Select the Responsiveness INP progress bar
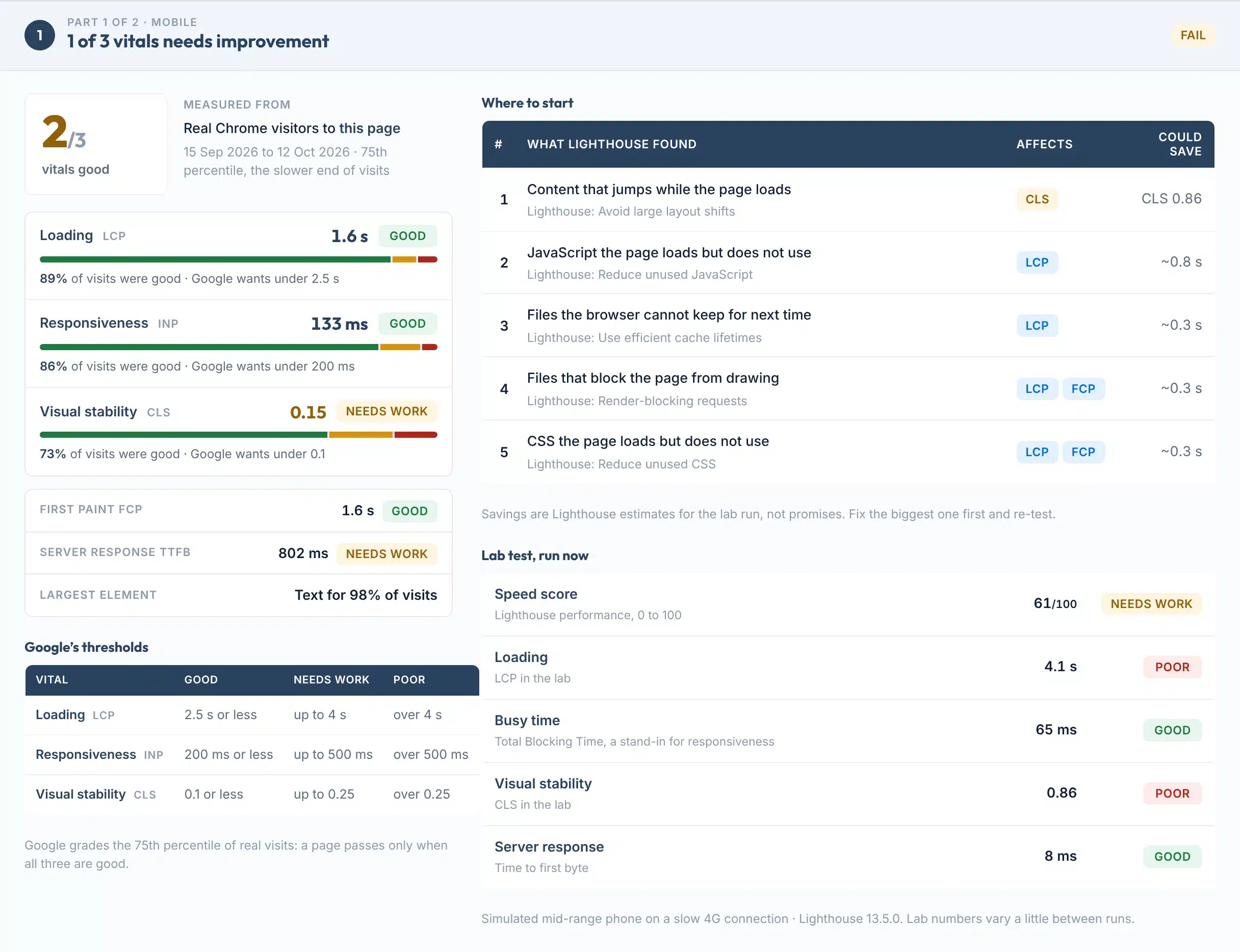 238,348
